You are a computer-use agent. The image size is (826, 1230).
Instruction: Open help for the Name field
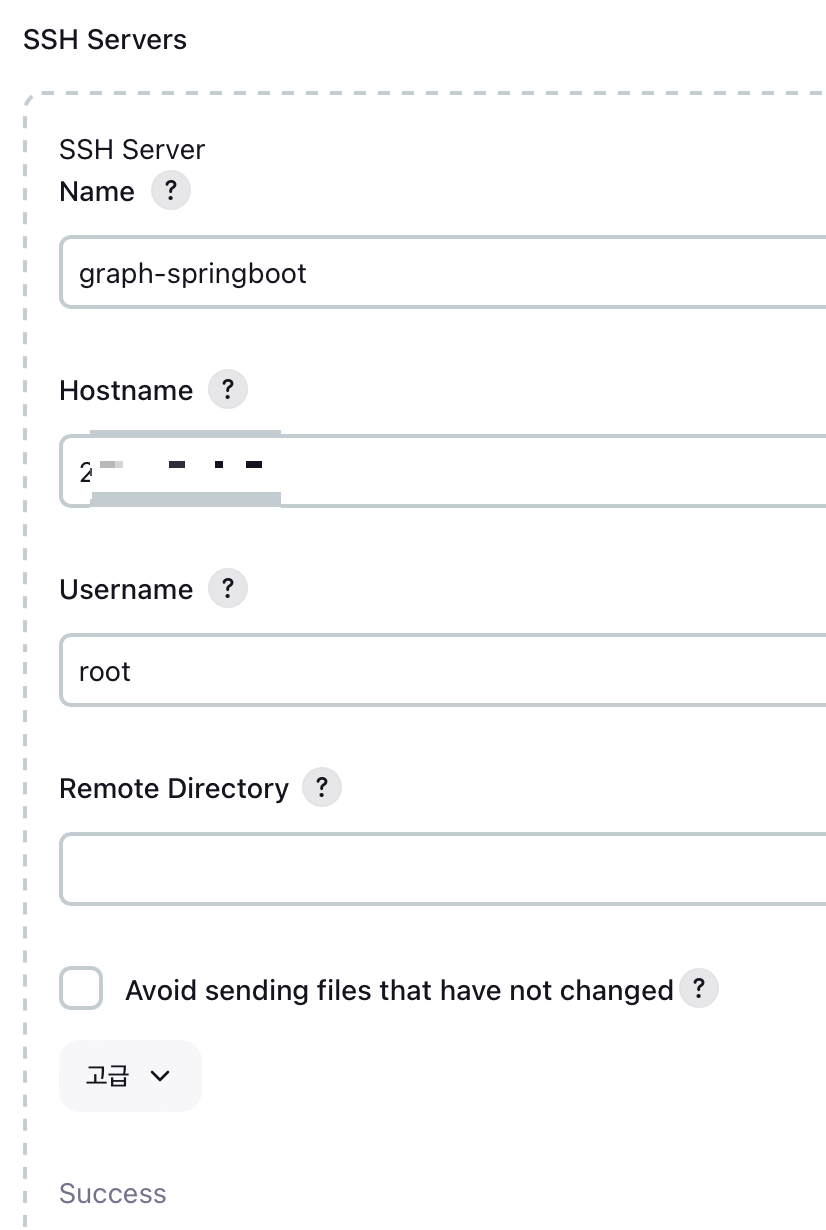coord(170,191)
